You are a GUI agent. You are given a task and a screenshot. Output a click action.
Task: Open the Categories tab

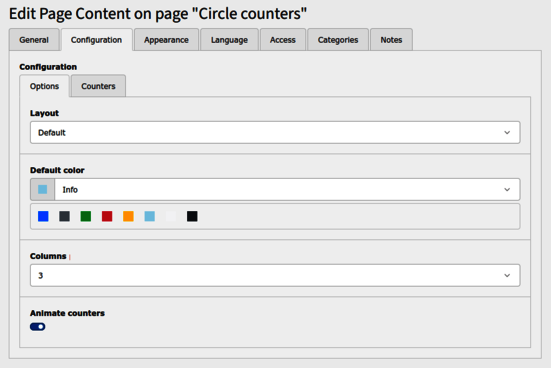pyautogui.click(x=338, y=40)
